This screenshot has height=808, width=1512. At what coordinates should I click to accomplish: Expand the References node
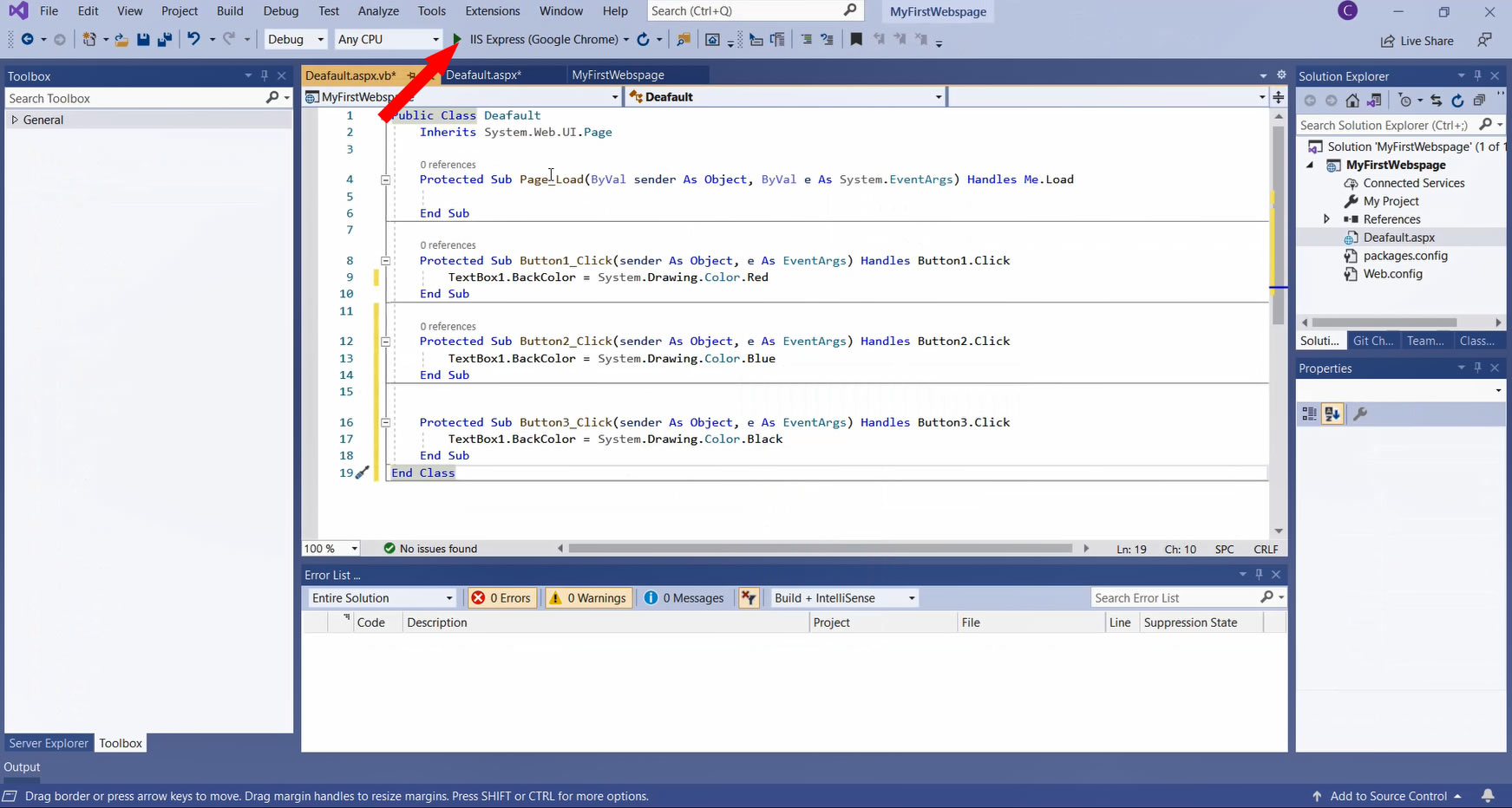click(x=1326, y=219)
